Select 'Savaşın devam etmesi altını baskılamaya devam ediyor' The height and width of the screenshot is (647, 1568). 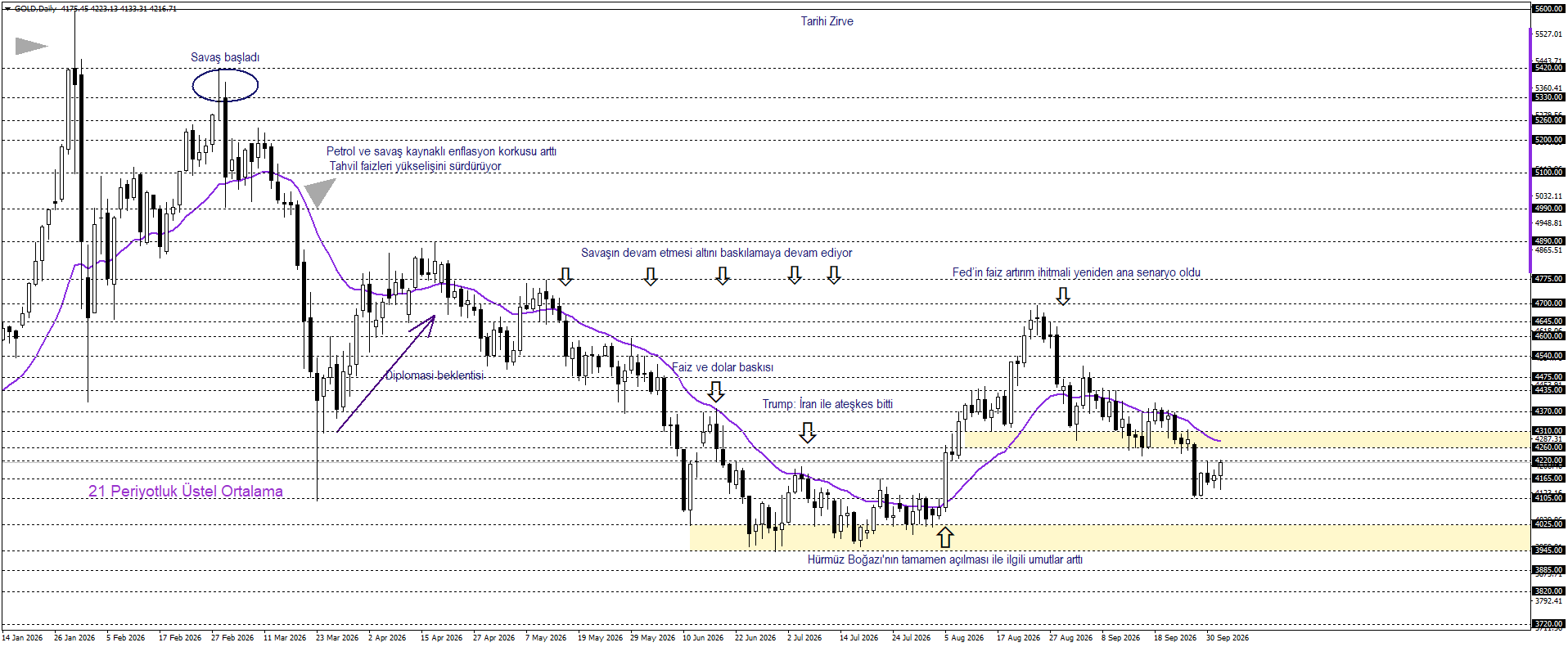(x=716, y=253)
